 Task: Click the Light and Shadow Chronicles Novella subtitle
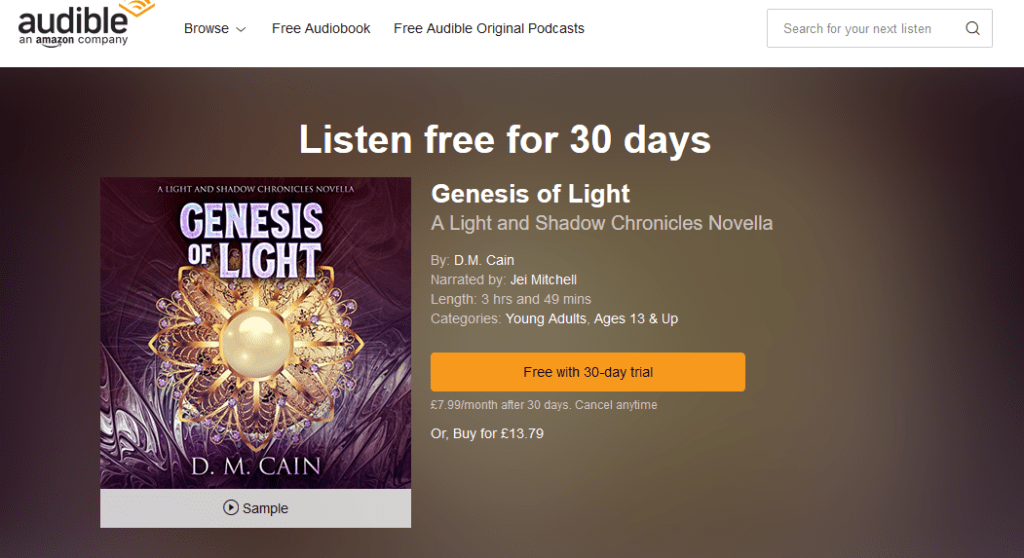601,223
